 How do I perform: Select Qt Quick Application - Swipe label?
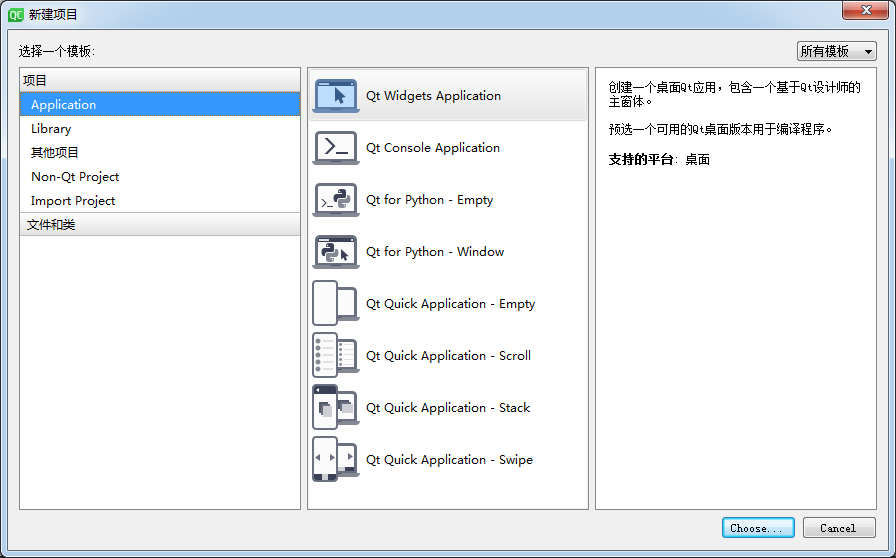(x=449, y=460)
